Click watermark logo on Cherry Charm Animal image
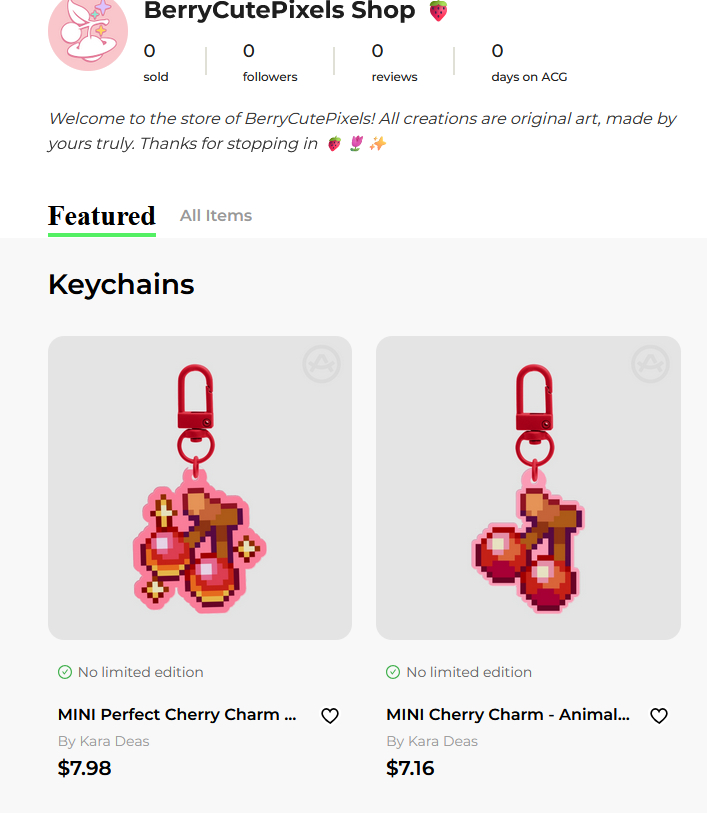The image size is (707, 813). click(650, 365)
